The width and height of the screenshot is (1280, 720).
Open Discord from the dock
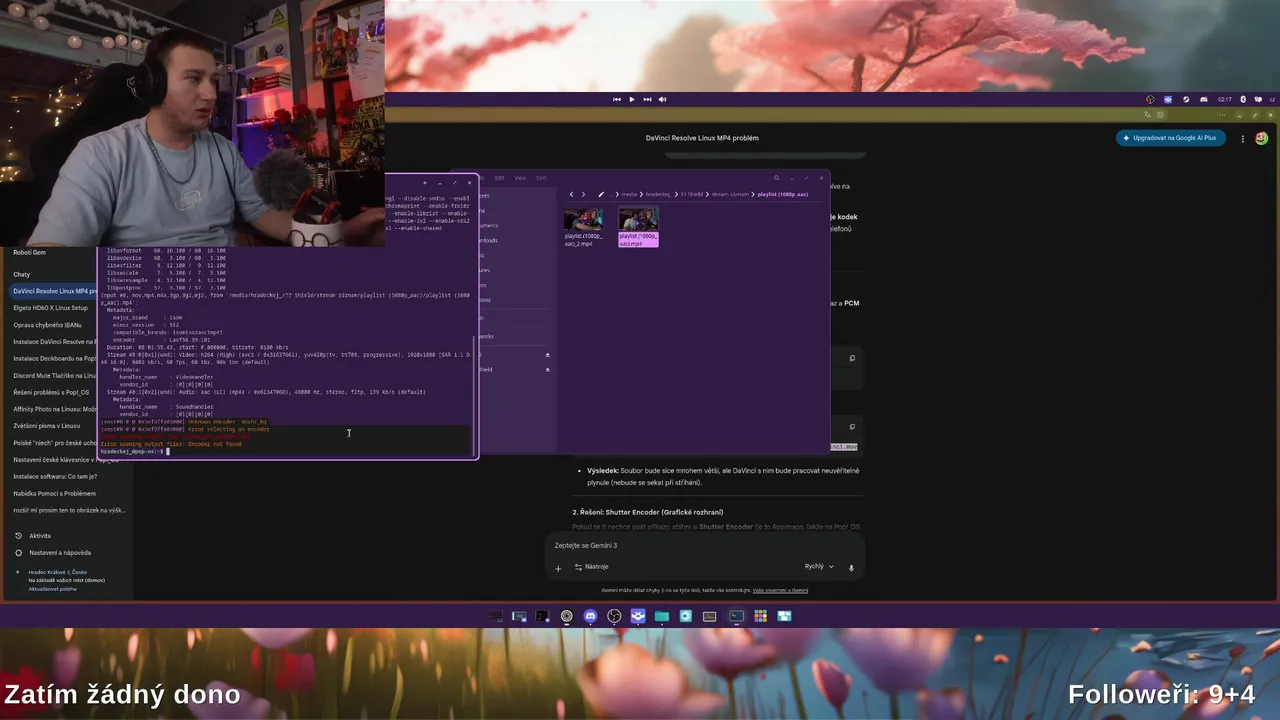pos(590,616)
